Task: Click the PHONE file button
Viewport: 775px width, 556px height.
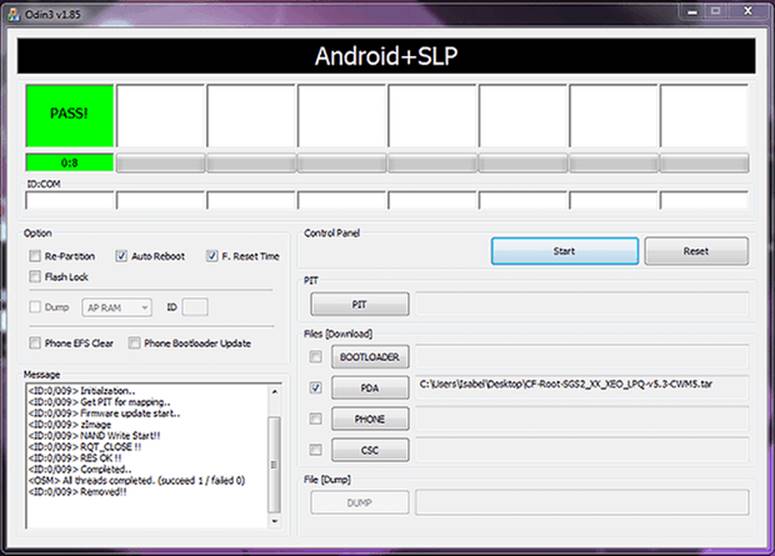Action: tap(370, 419)
